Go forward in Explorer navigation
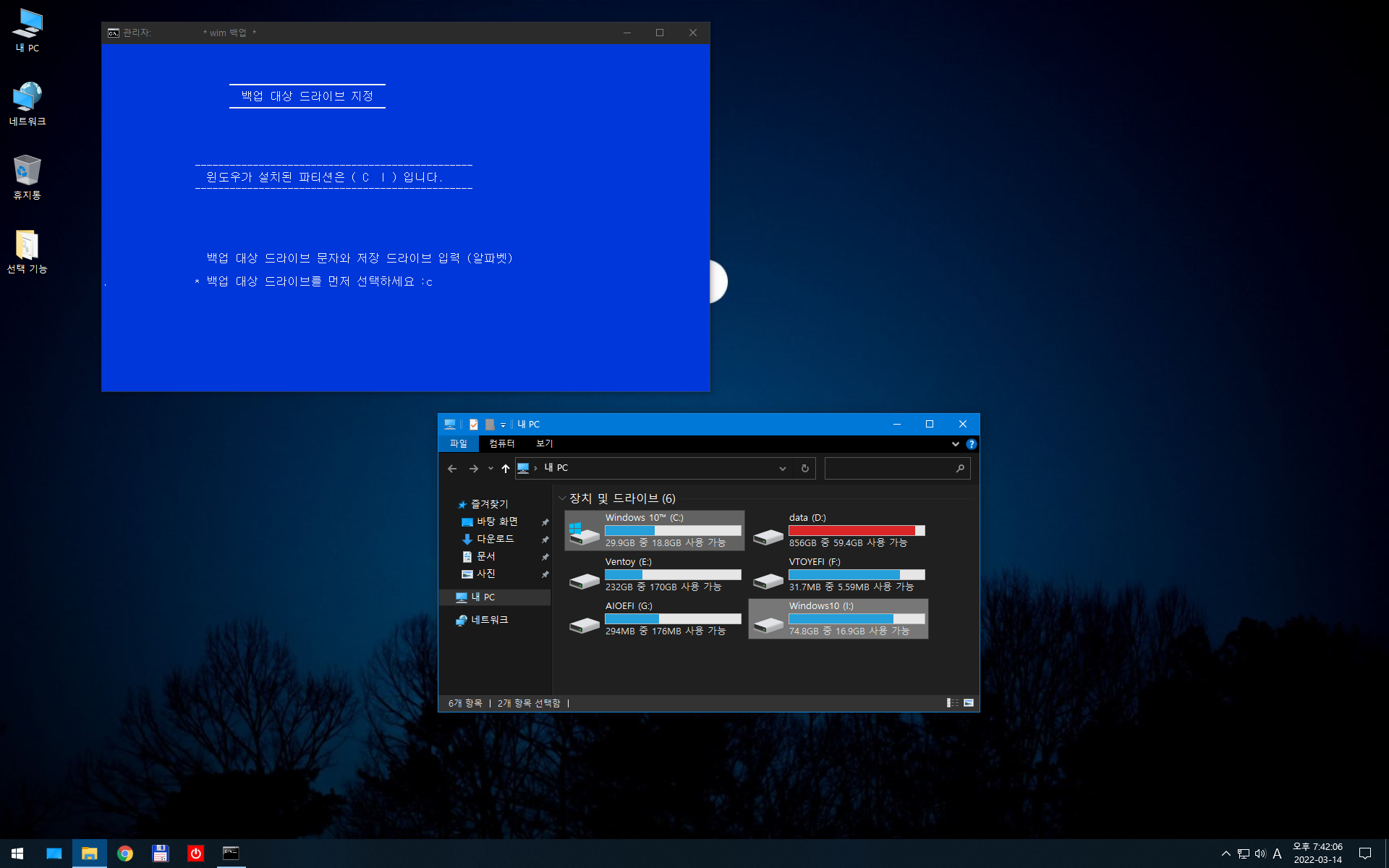Viewport: 1389px width, 868px height. click(474, 469)
